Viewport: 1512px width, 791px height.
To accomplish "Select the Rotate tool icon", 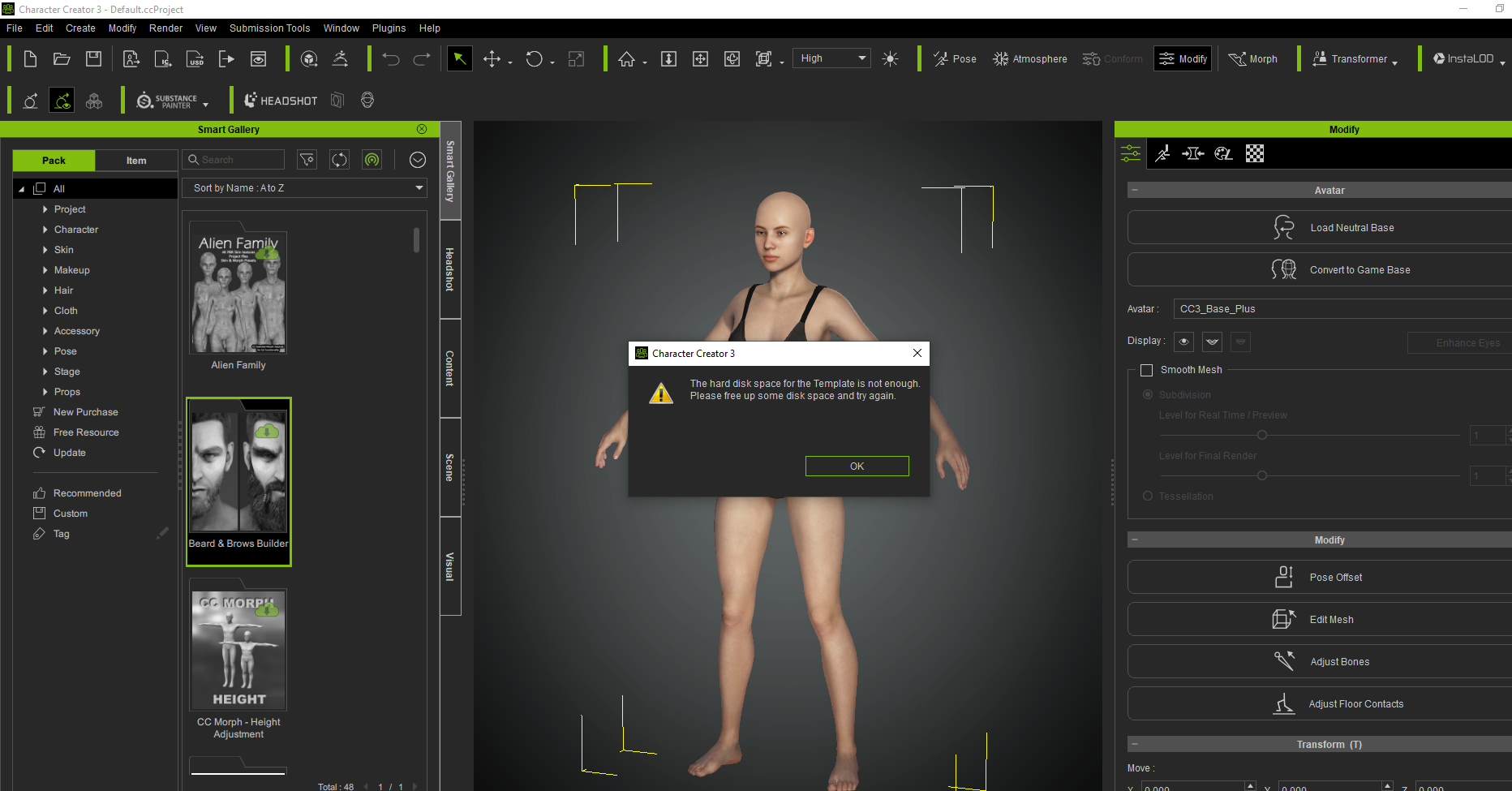I will (x=534, y=58).
